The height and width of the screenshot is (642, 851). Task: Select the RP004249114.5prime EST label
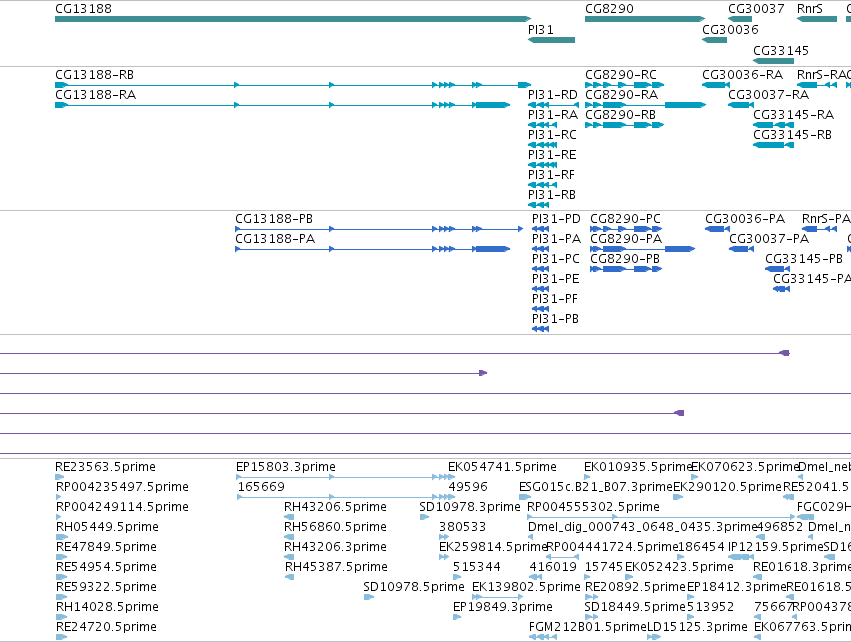(x=123, y=507)
